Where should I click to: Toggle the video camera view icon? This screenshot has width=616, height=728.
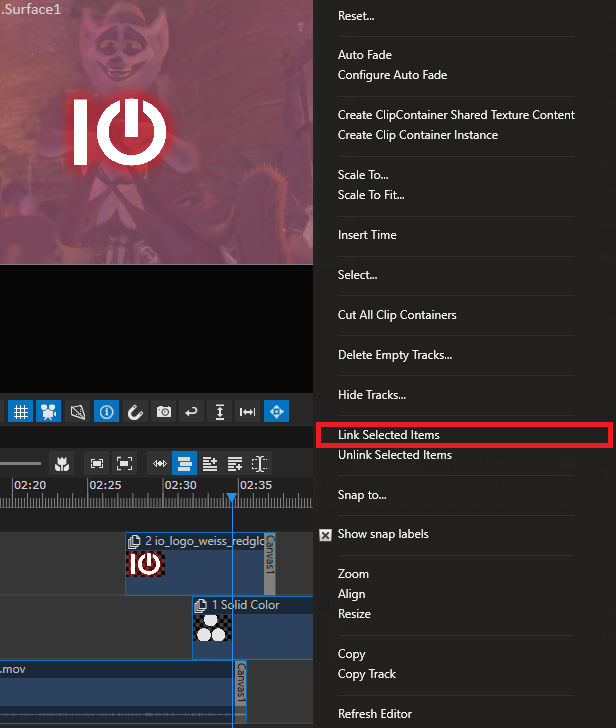(48, 411)
